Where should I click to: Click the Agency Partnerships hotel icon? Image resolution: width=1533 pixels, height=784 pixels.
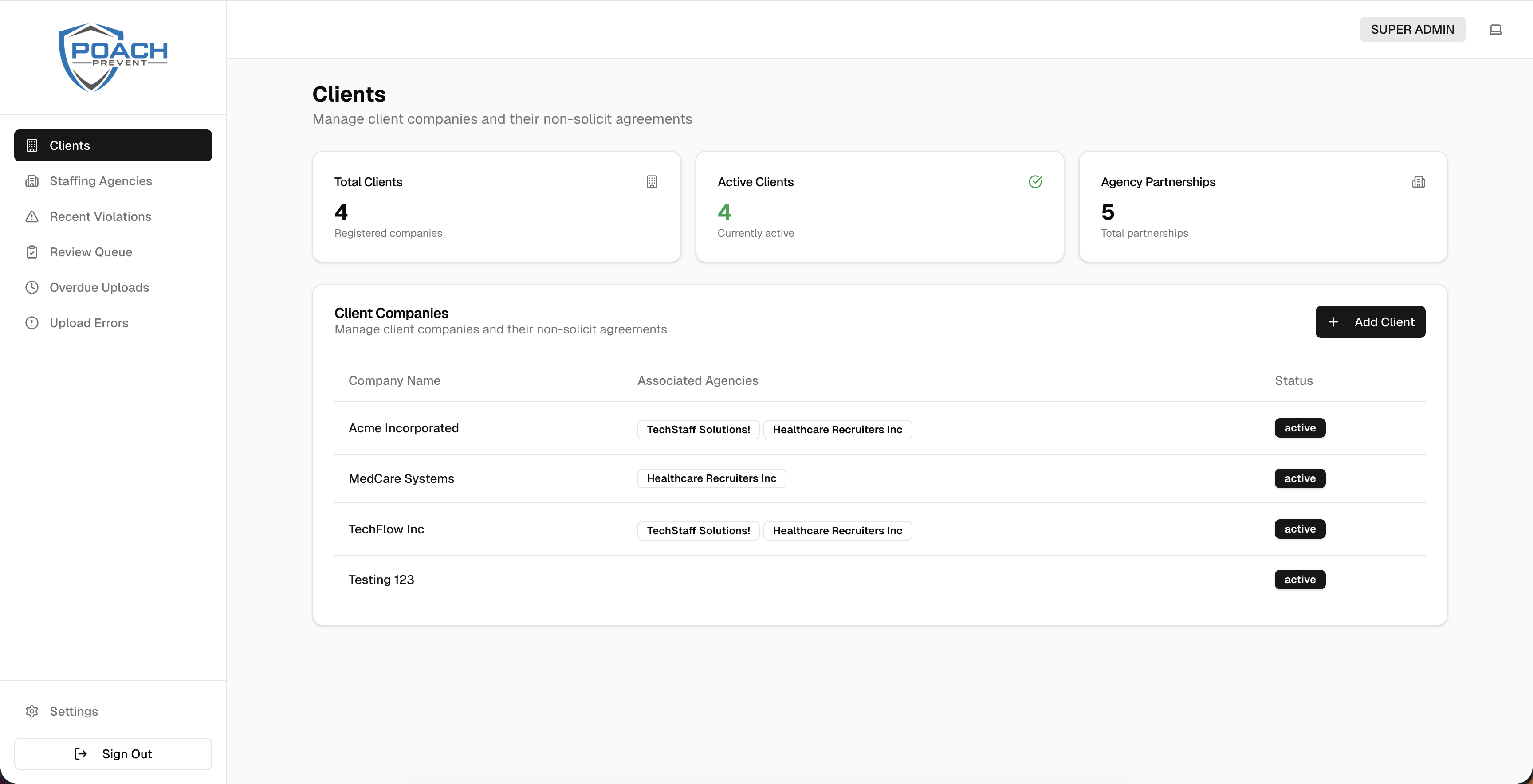point(1418,182)
